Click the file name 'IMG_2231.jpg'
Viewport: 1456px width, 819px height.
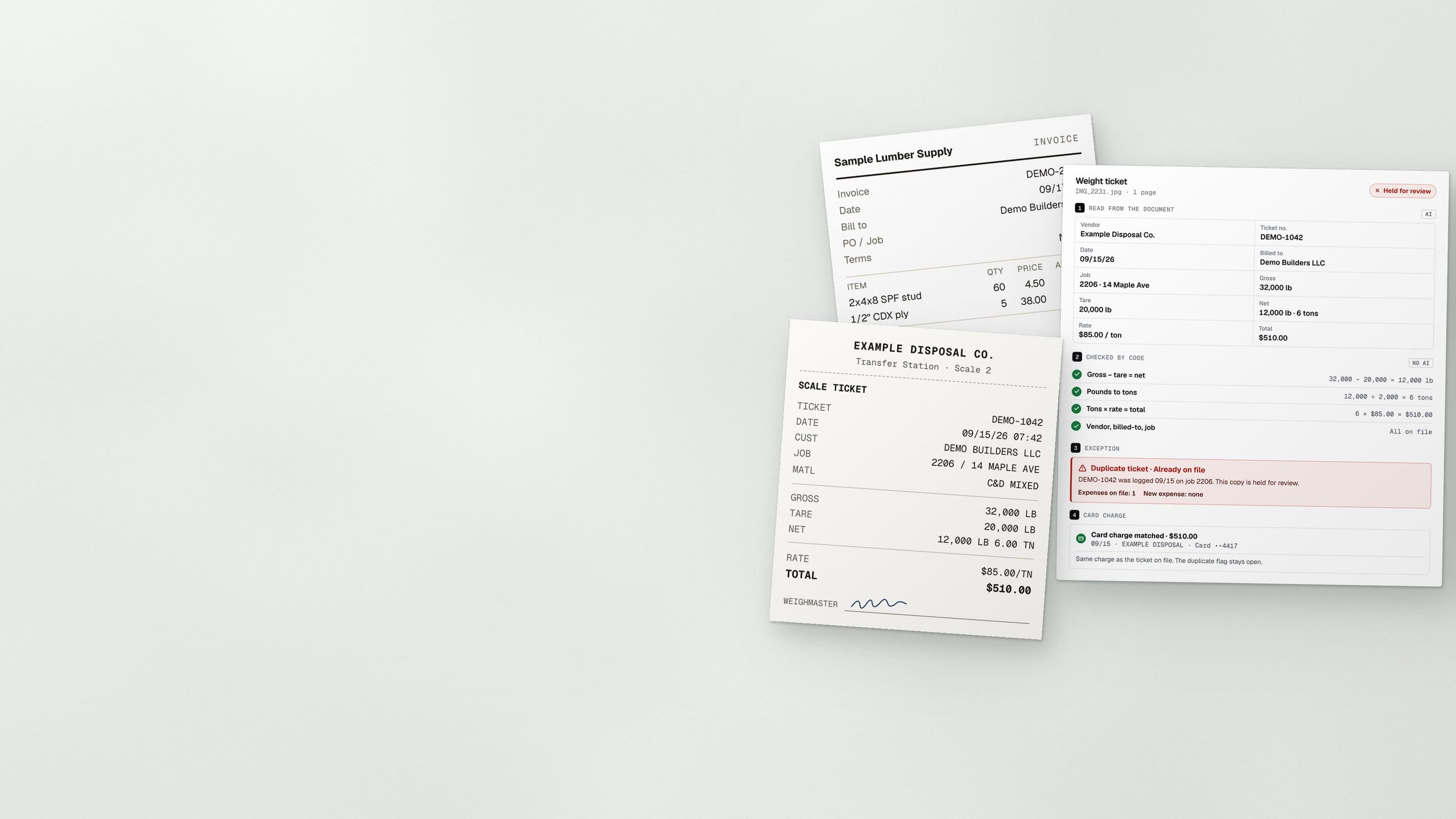(1098, 192)
